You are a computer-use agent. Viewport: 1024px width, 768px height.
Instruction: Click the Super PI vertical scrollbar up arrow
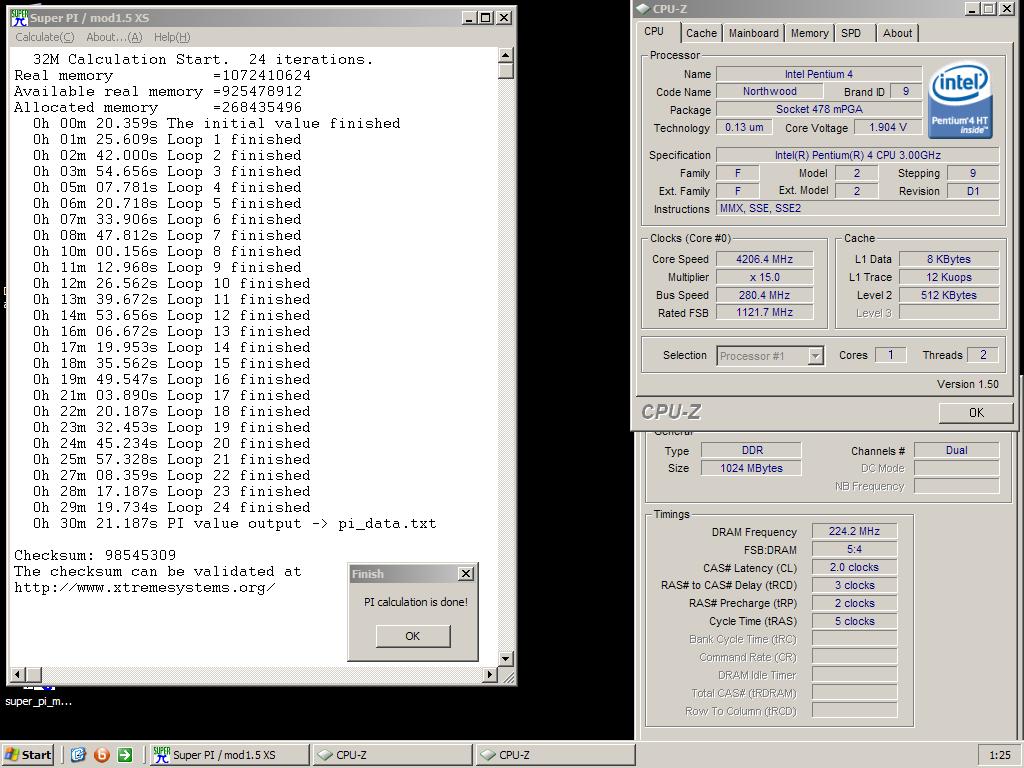(505, 55)
